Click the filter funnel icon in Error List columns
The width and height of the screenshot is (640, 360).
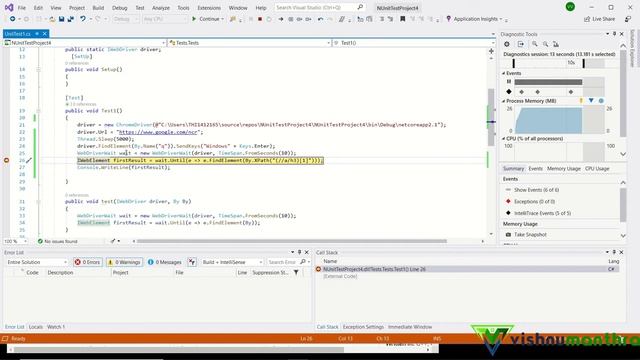(x=296, y=272)
